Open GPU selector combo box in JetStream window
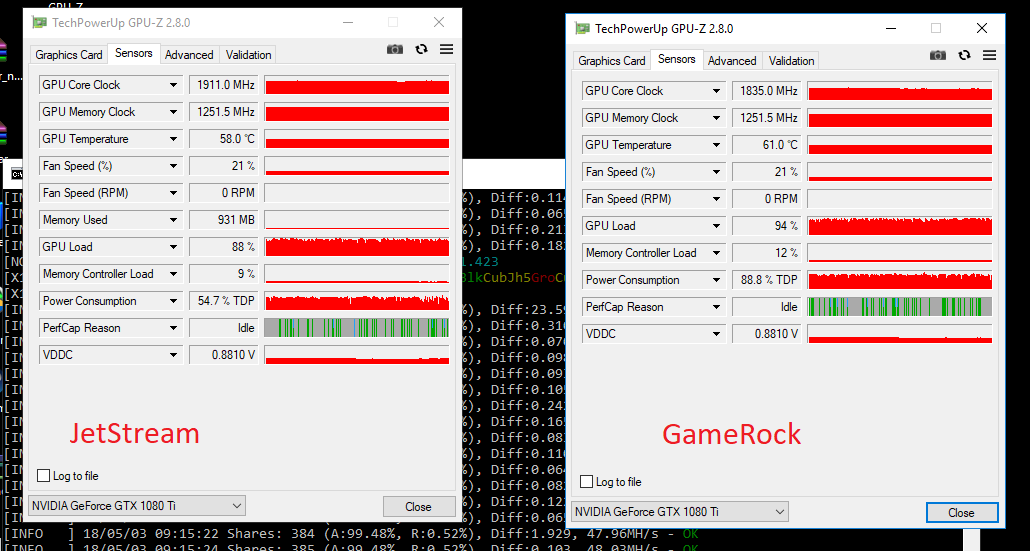1030x551 pixels. point(137,506)
